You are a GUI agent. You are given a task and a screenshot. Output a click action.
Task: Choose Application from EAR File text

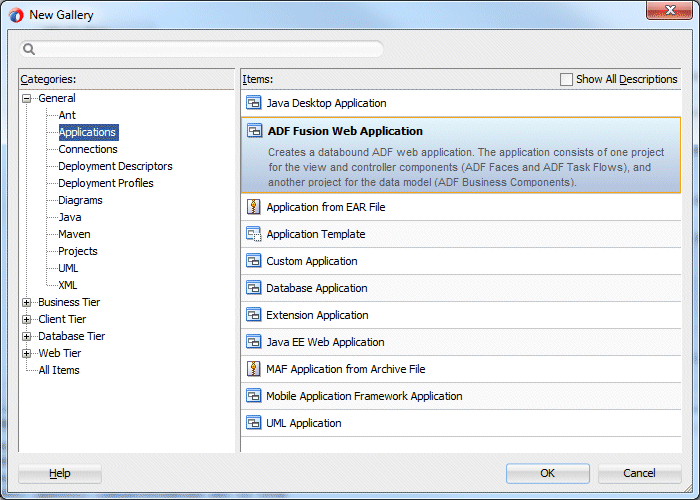[326, 207]
